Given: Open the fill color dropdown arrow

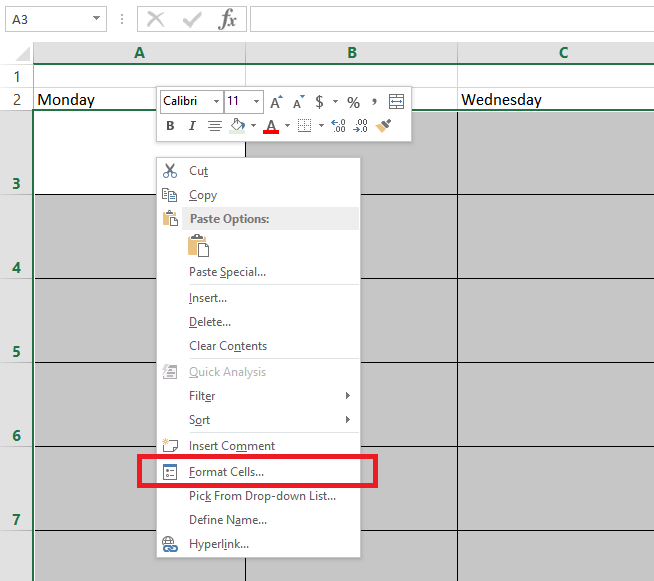Looking at the screenshot, I should [253, 126].
